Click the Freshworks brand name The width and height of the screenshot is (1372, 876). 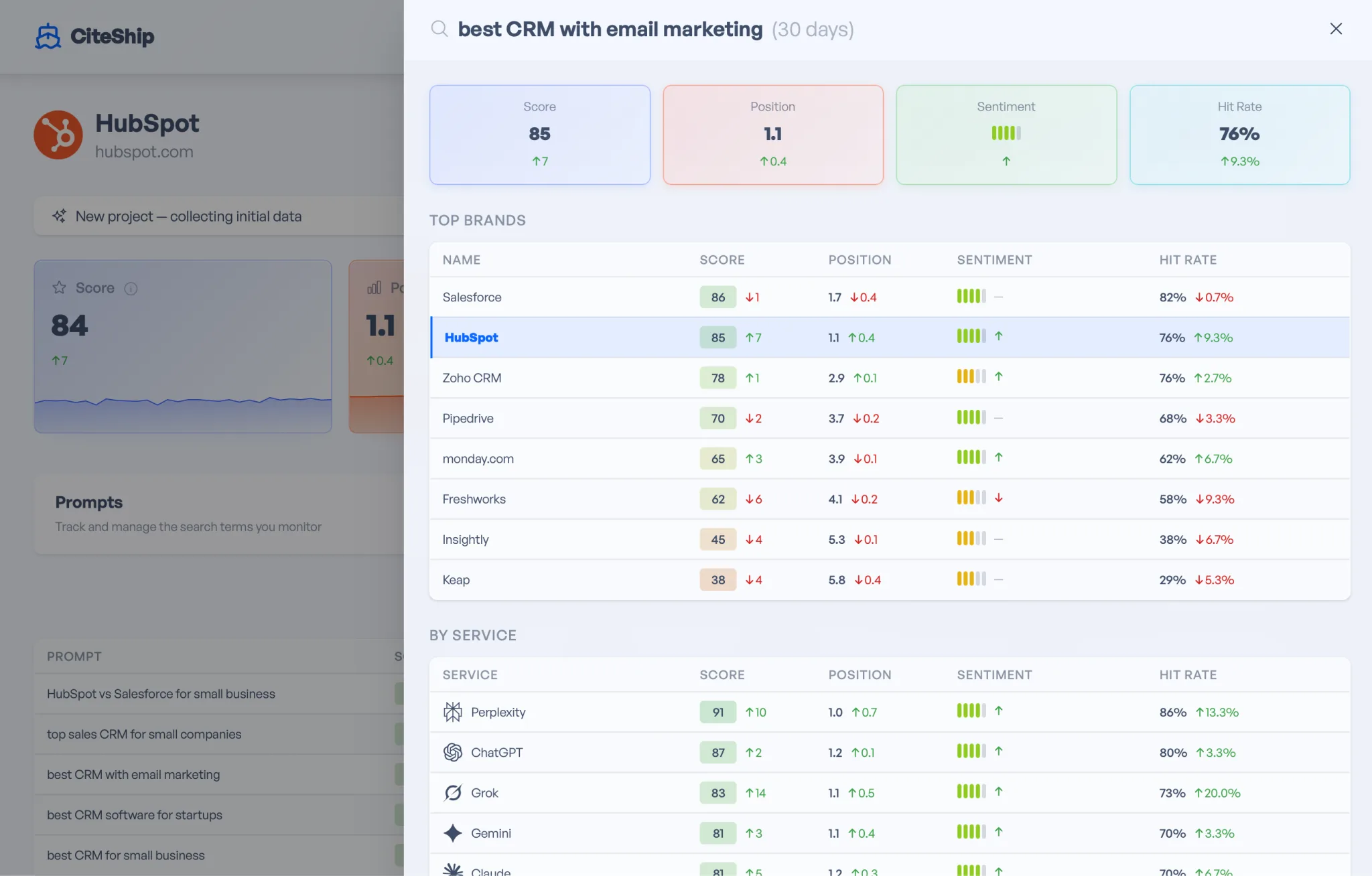point(474,499)
